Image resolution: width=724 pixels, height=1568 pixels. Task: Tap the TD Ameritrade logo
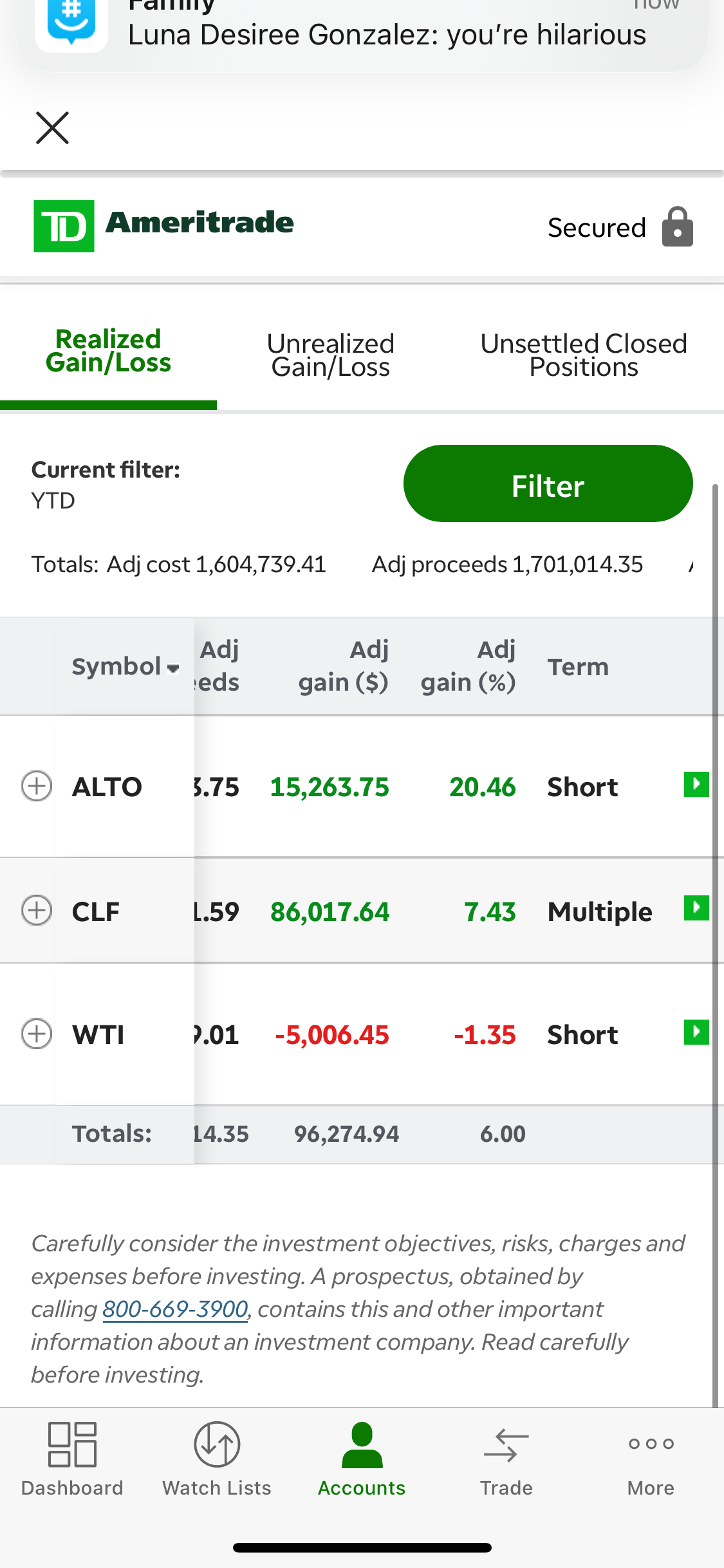(x=163, y=225)
